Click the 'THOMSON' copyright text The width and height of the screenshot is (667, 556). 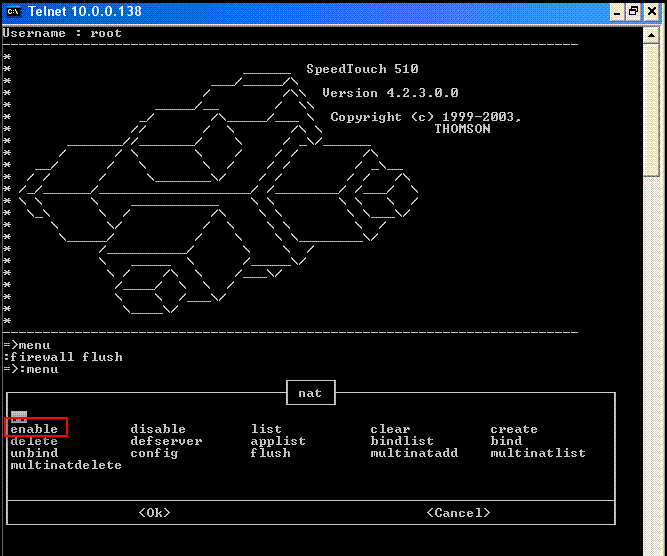[x=462, y=129]
